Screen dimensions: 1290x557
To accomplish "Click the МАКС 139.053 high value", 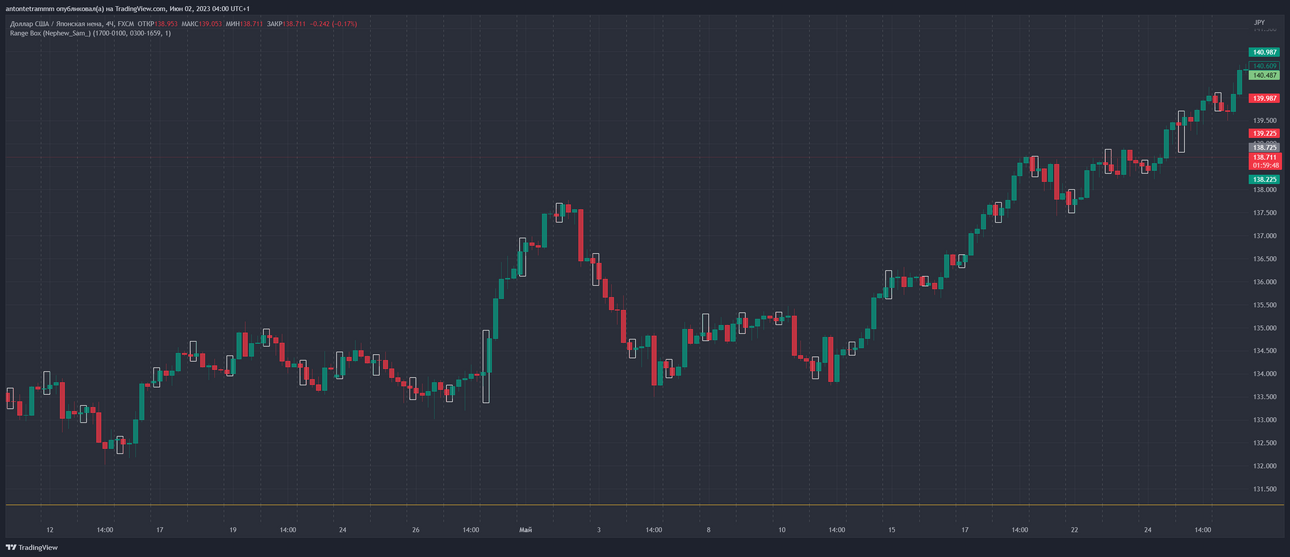I will [202, 23].
